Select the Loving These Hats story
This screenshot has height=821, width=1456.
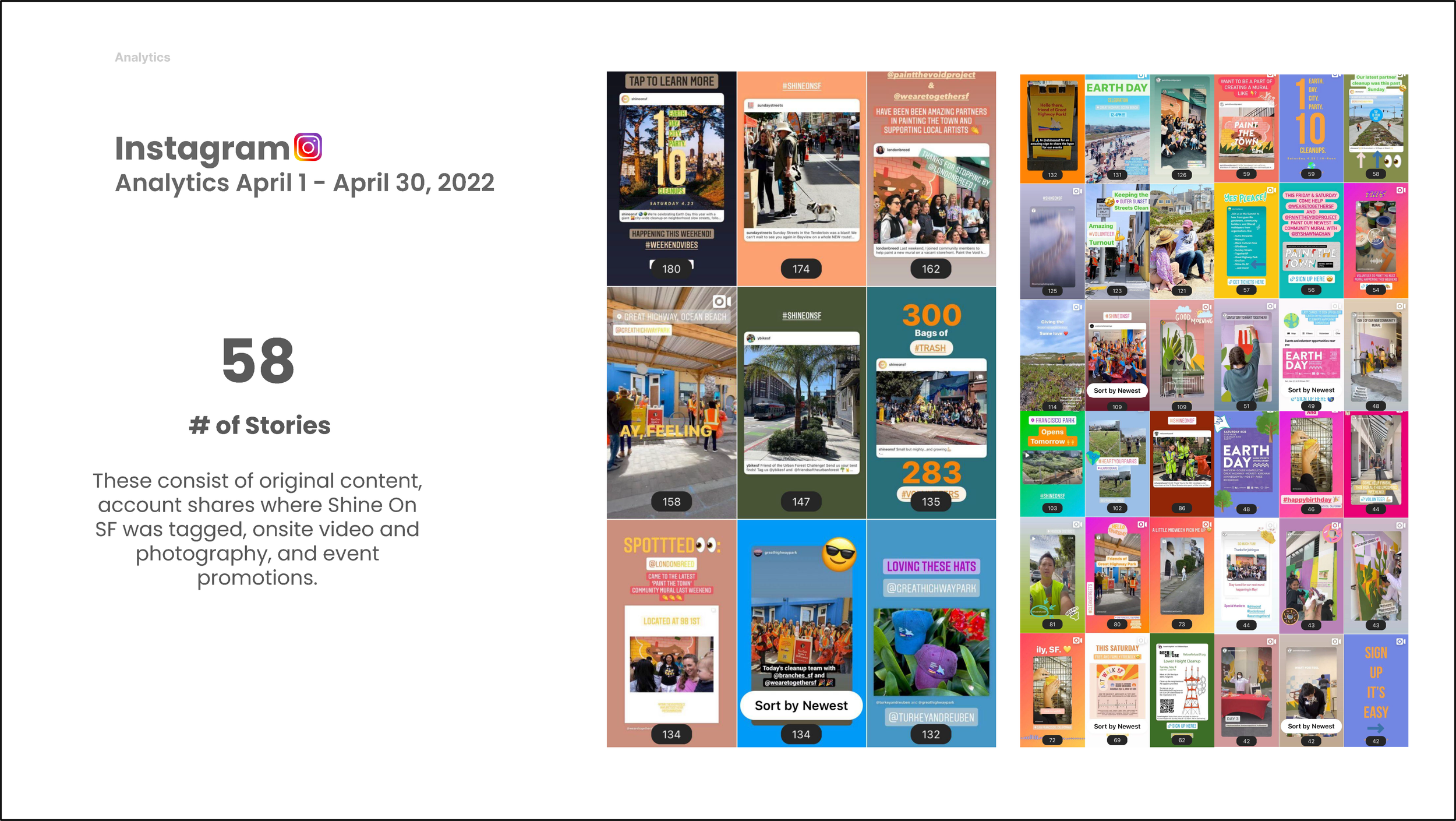tap(931, 632)
